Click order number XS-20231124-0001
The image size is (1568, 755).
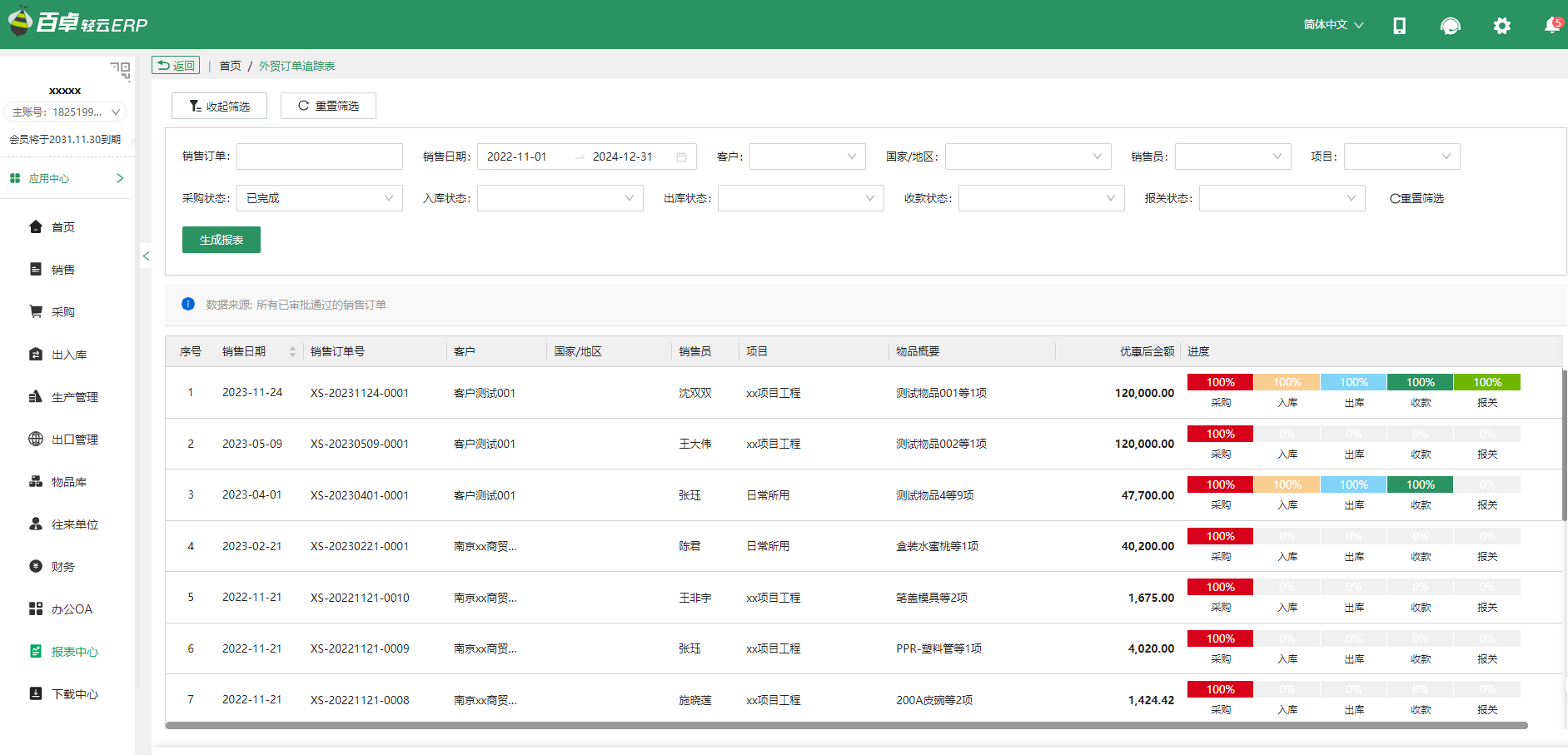(x=360, y=393)
